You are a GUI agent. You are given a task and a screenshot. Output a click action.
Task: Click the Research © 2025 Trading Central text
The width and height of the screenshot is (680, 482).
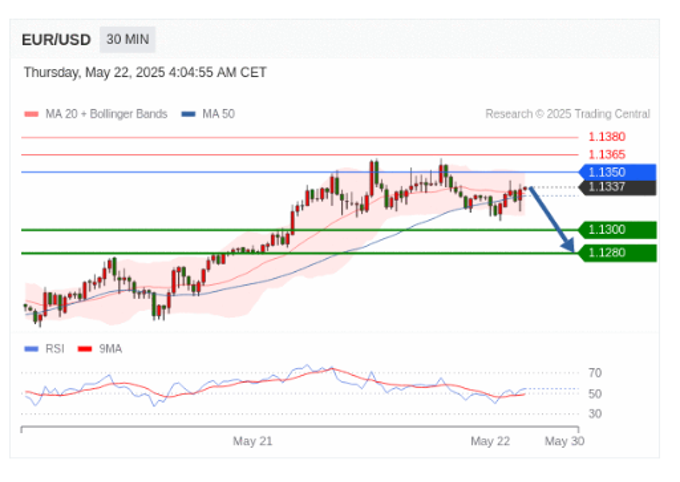(568, 114)
